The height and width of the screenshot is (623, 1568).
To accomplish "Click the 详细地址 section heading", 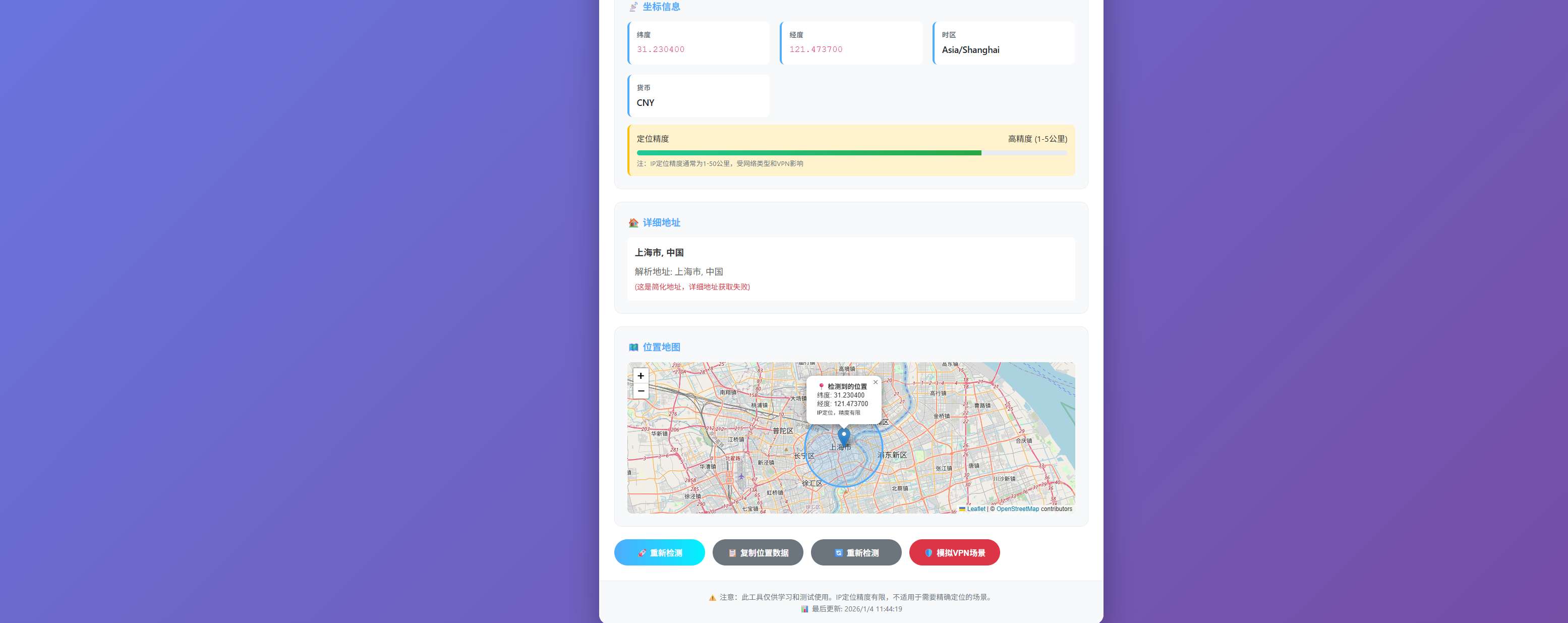I will tap(661, 223).
